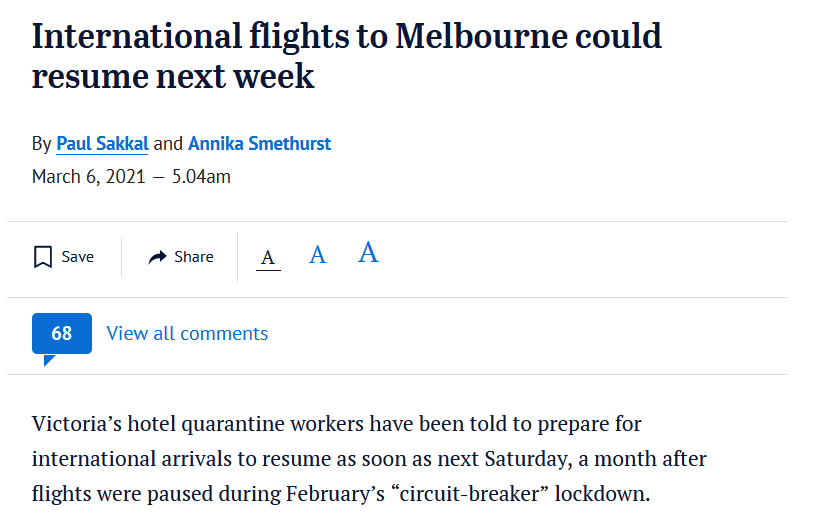Click the quoted "circuit-breaker" phrase
The image size is (832, 517).
coord(470,494)
